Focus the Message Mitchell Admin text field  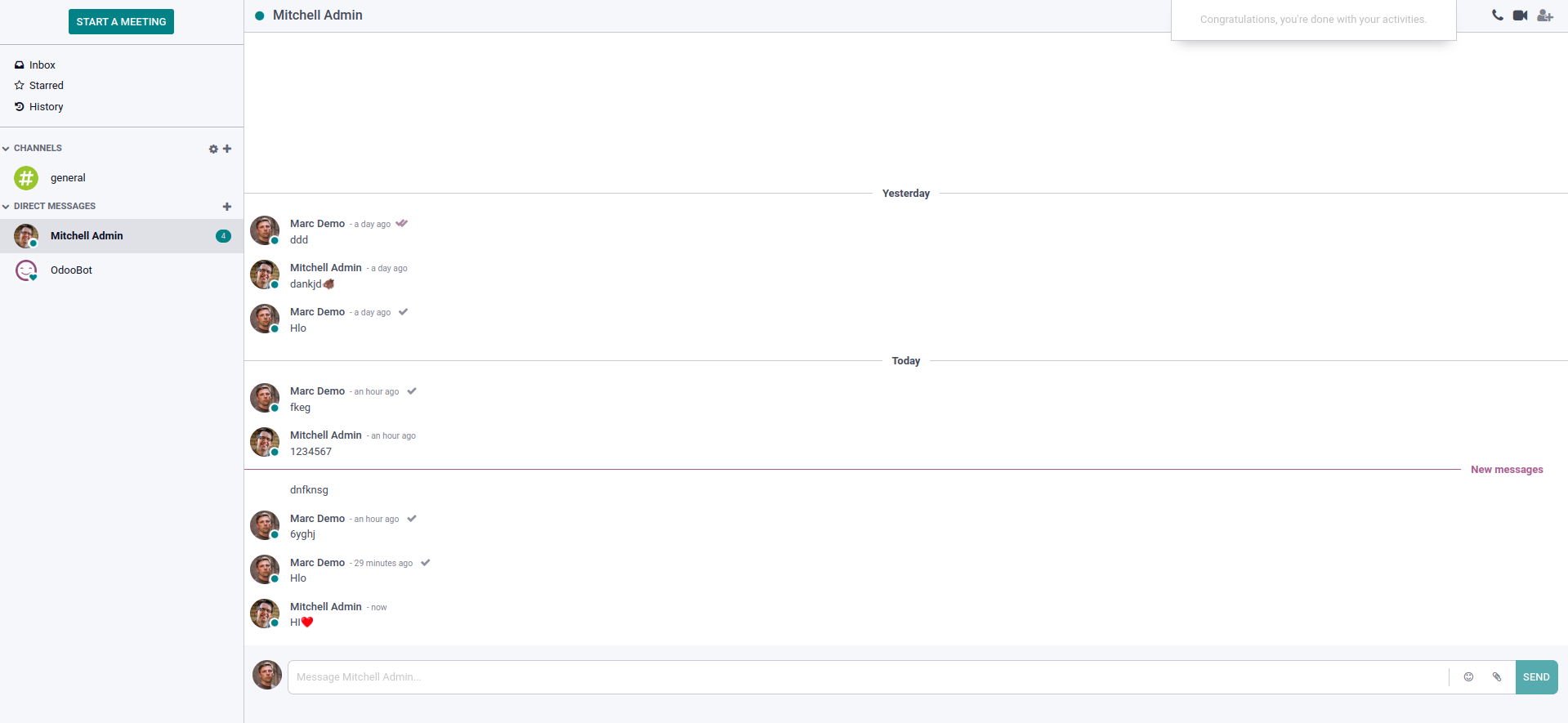[866, 677]
